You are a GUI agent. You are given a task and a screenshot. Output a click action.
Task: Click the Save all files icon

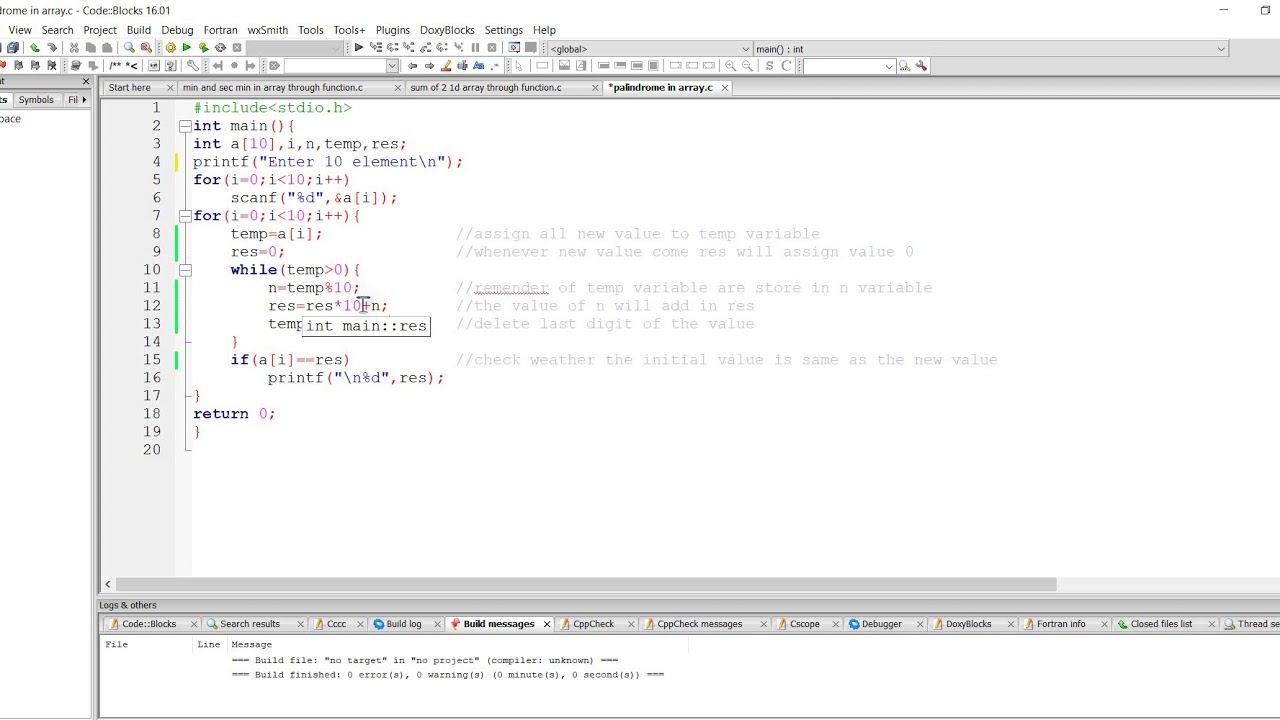tap(13, 48)
